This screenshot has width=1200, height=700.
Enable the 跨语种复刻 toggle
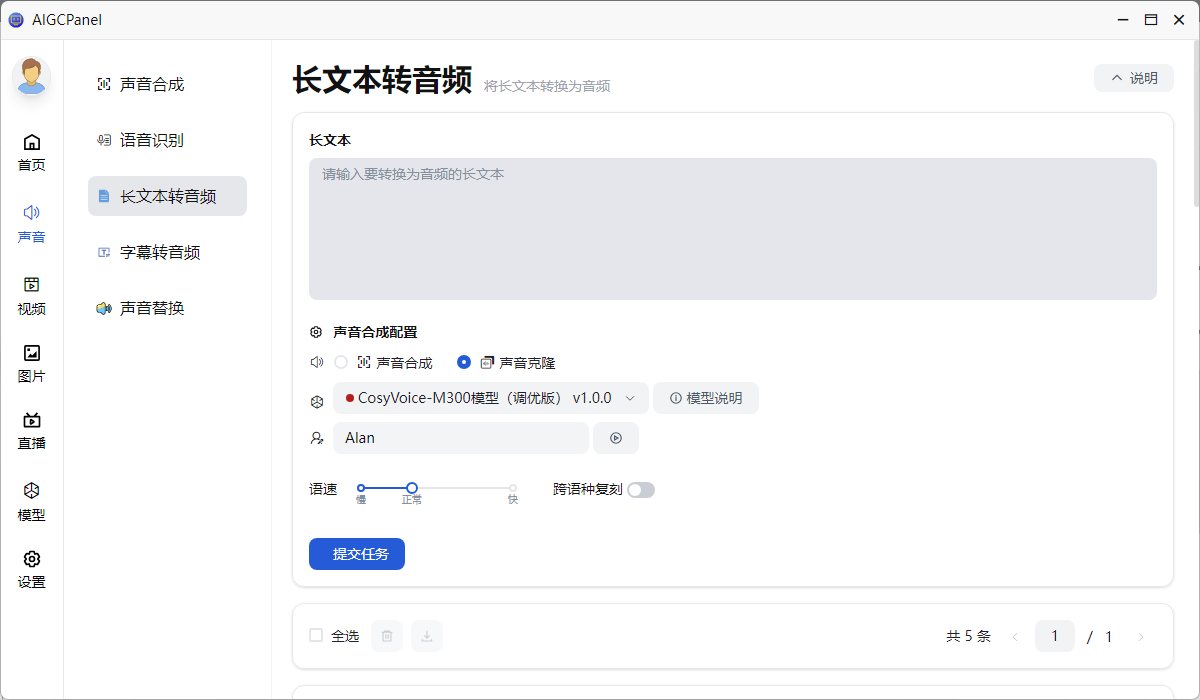click(x=641, y=489)
